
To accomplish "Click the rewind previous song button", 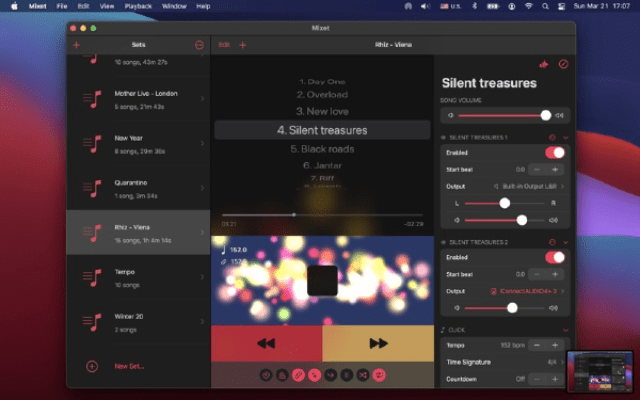I will [x=266, y=343].
